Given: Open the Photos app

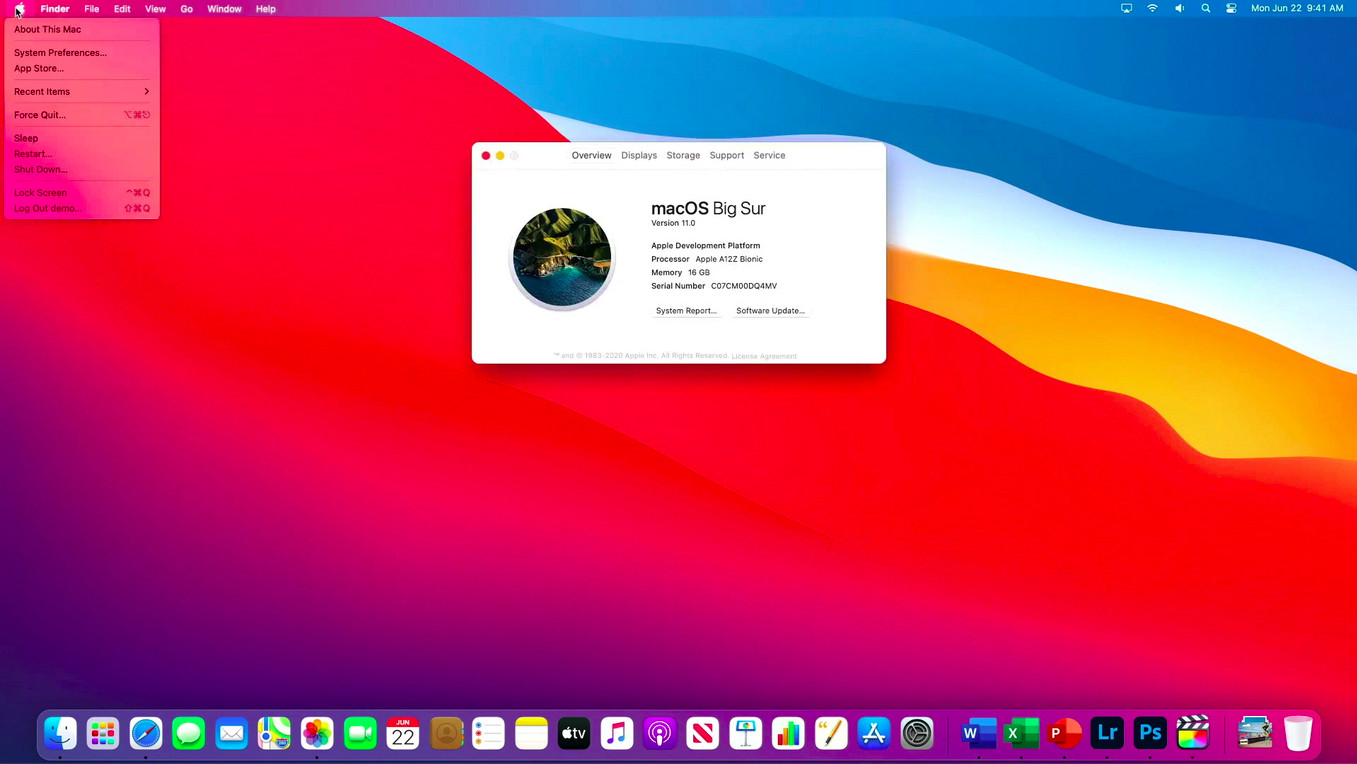Looking at the screenshot, I should pos(316,733).
